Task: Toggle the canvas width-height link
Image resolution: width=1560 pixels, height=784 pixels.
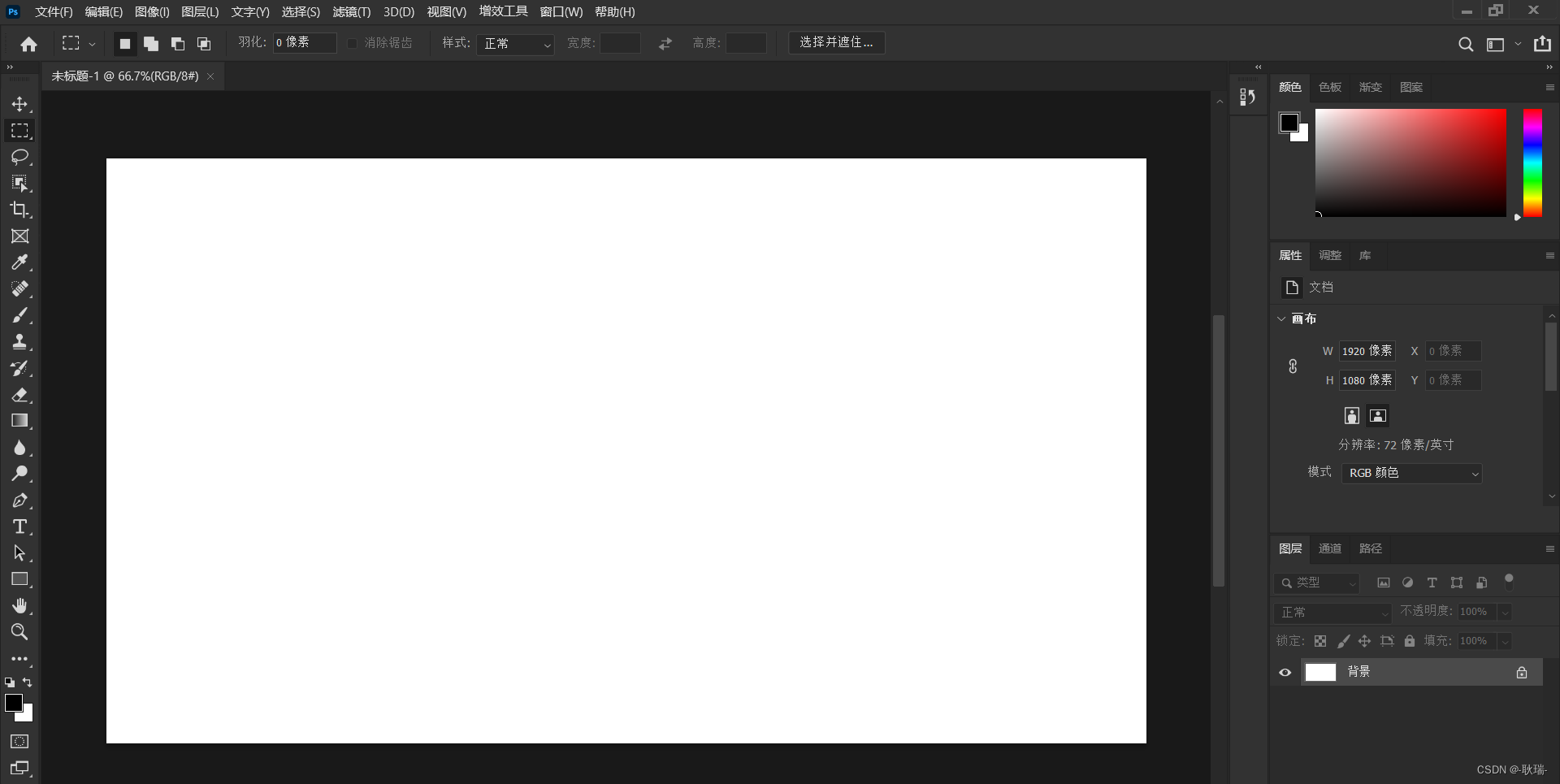Action: pyautogui.click(x=1293, y=366)
